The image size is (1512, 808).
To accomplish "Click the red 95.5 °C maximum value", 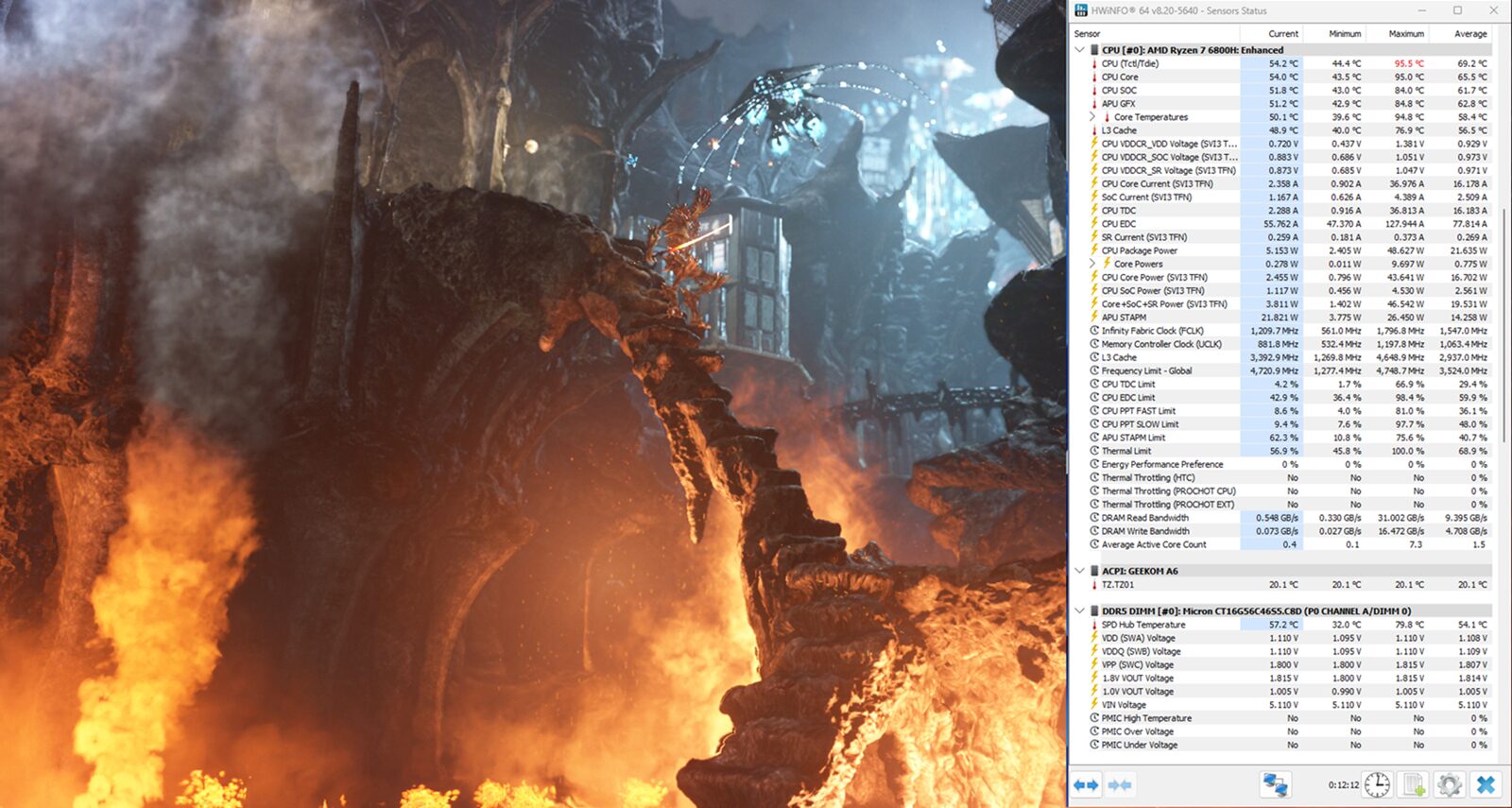I will [x=1408, y=63].
